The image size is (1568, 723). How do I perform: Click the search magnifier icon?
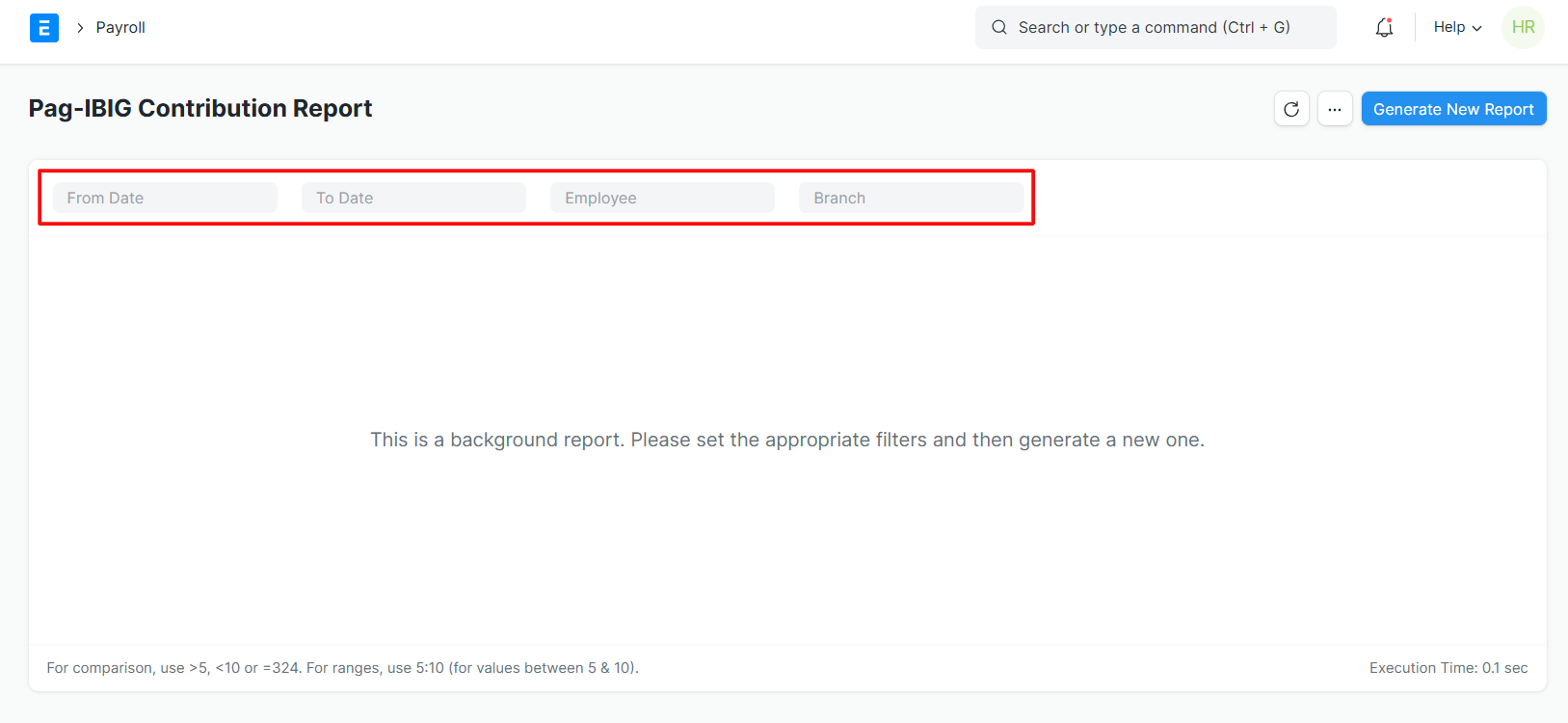(999, 27)
